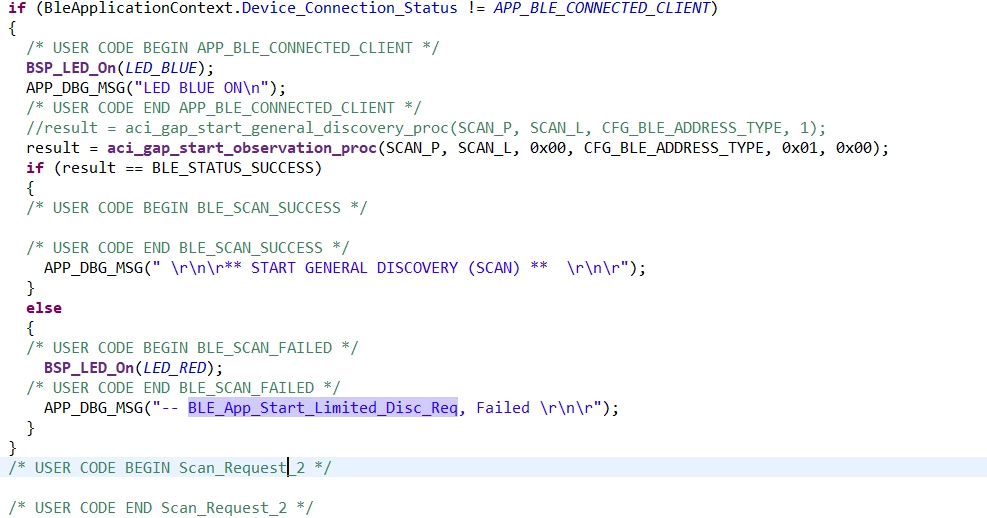Click the USER CODE BEGIN BLE_SCAN_SUCCESS comment
This screenshot has height=518, width=987.
click(x=196, y=208)
